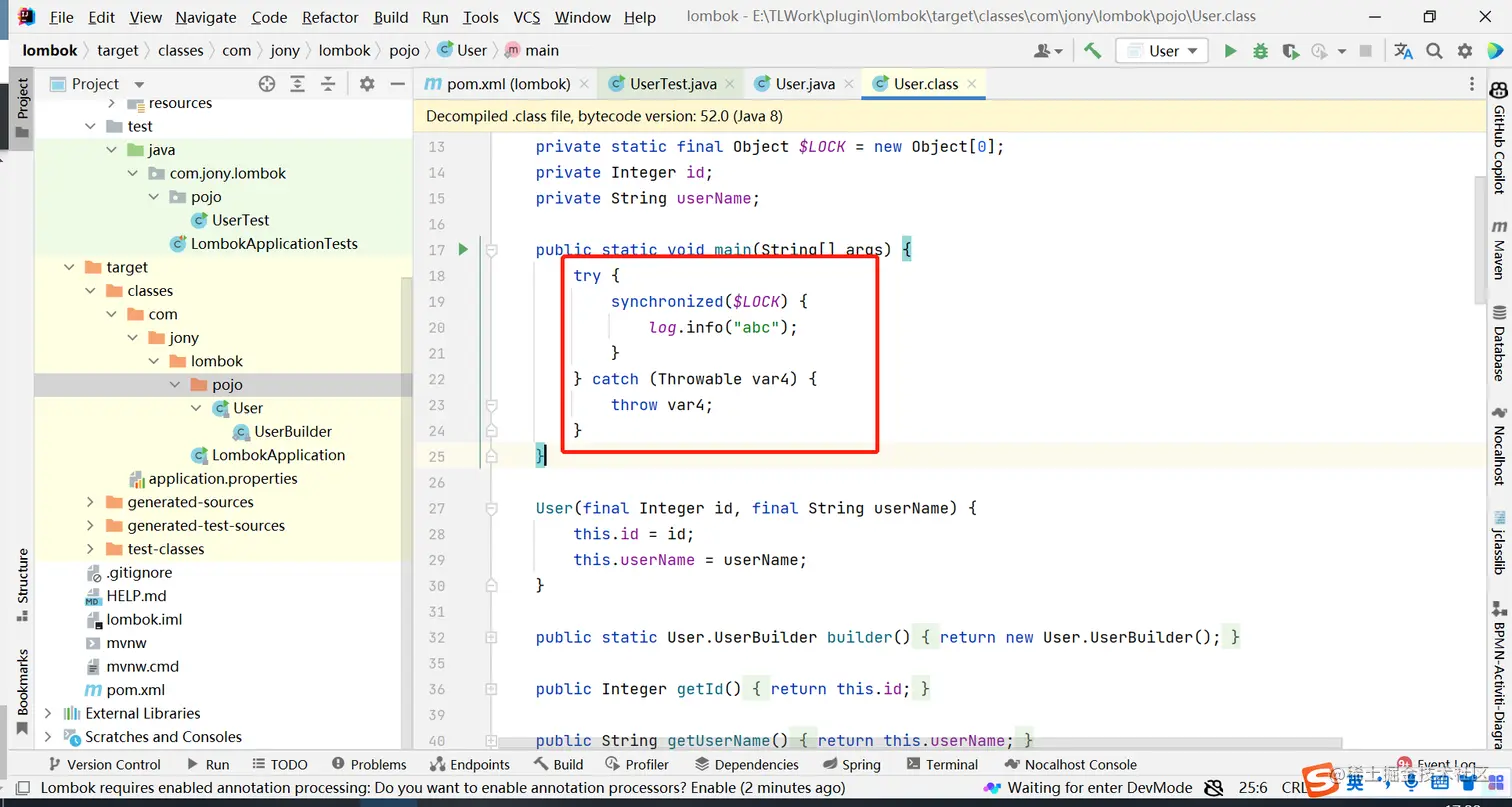The width and height of the screenshot is (1512, 807).
Task: Open Search Everywhere magnifier icon
Action: (1434, 51)
